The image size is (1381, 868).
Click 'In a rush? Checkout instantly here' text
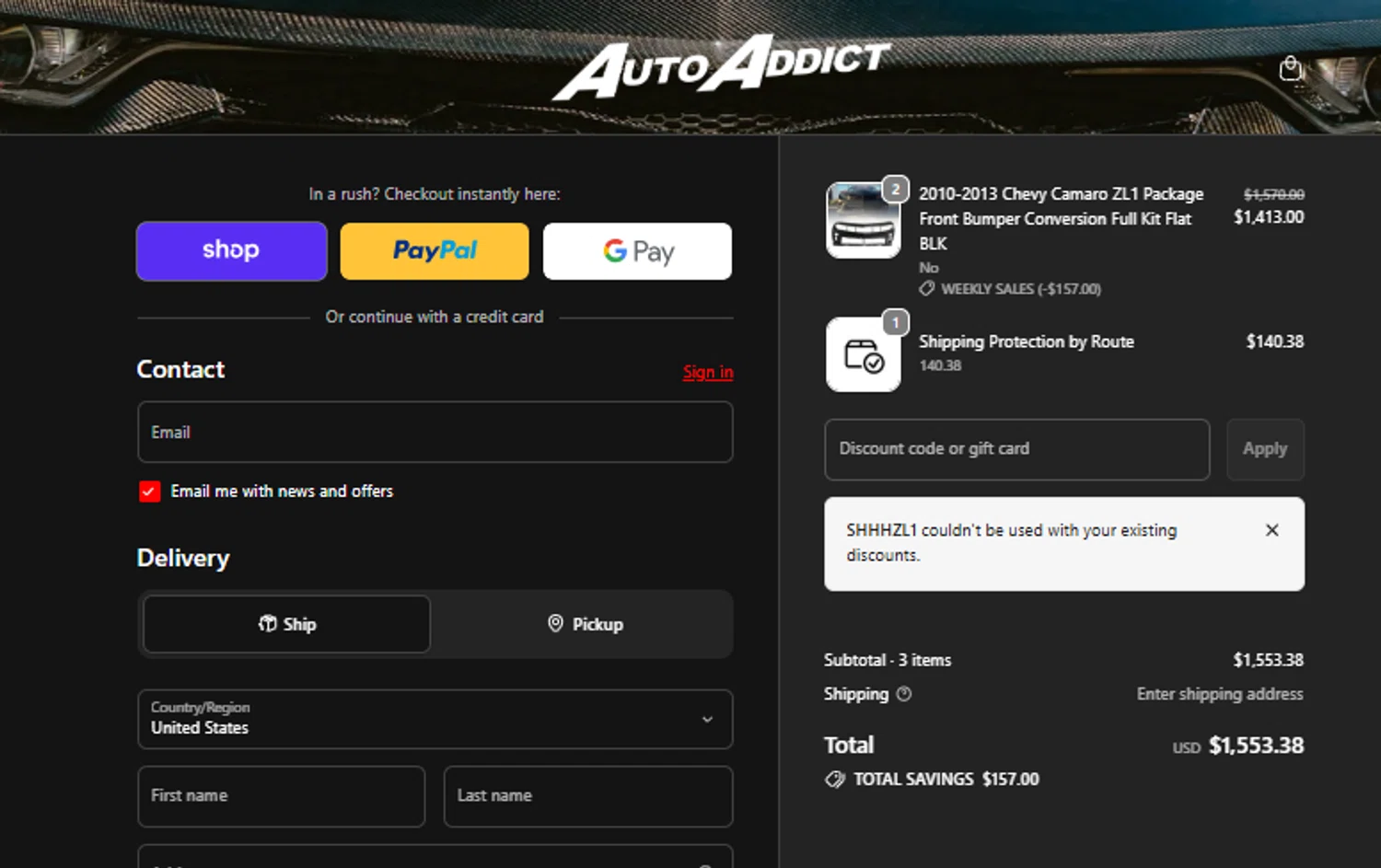[x=435, y=194]
